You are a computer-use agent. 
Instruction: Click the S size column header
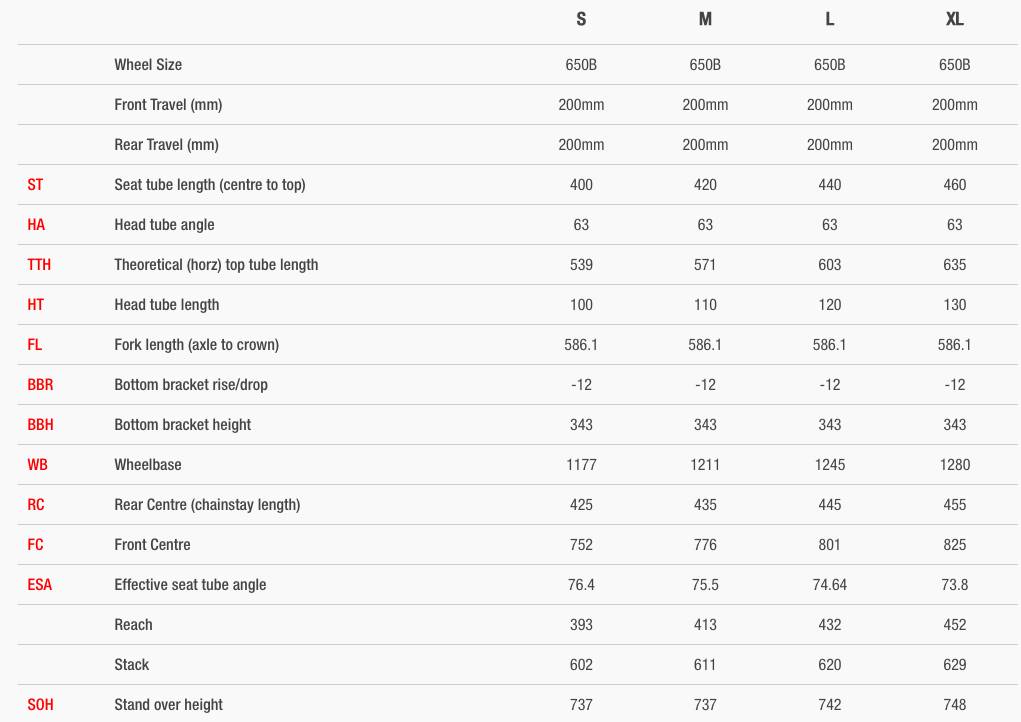click(x=581, y=20)
